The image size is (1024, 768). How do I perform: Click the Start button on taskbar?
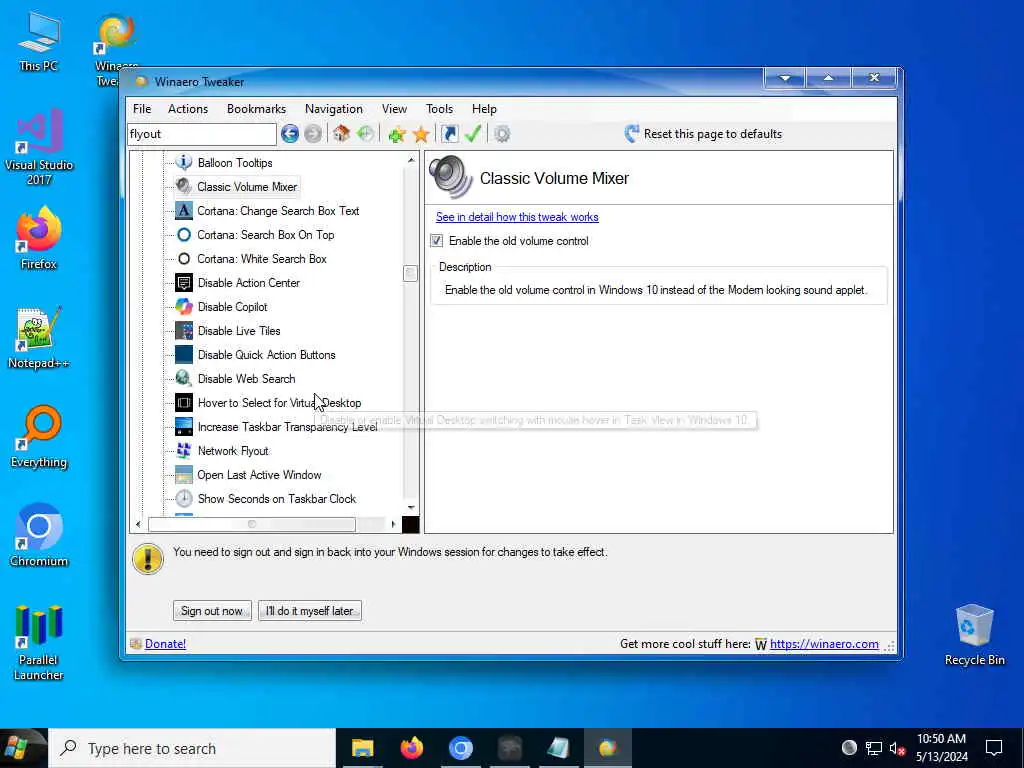click(x=18, y=748)
